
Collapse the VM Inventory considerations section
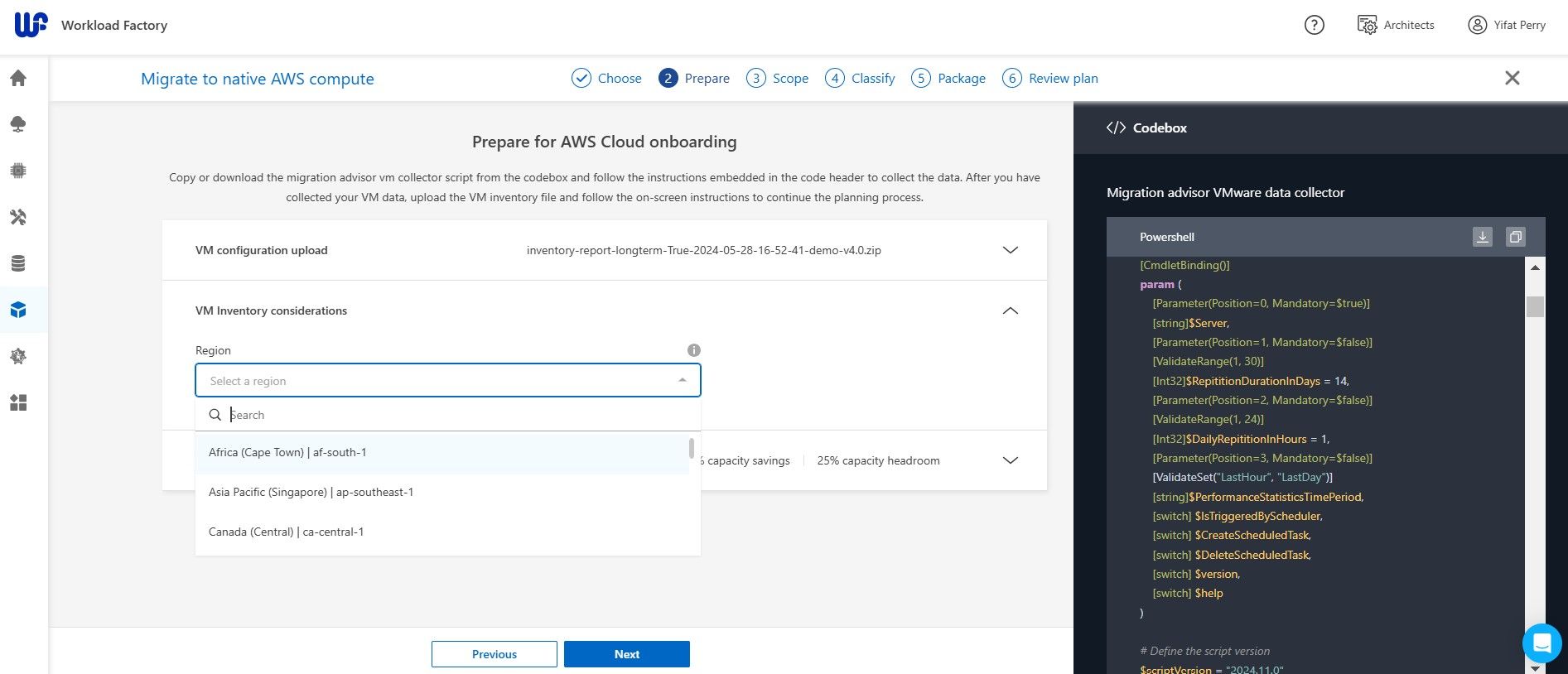[1010, 311]
